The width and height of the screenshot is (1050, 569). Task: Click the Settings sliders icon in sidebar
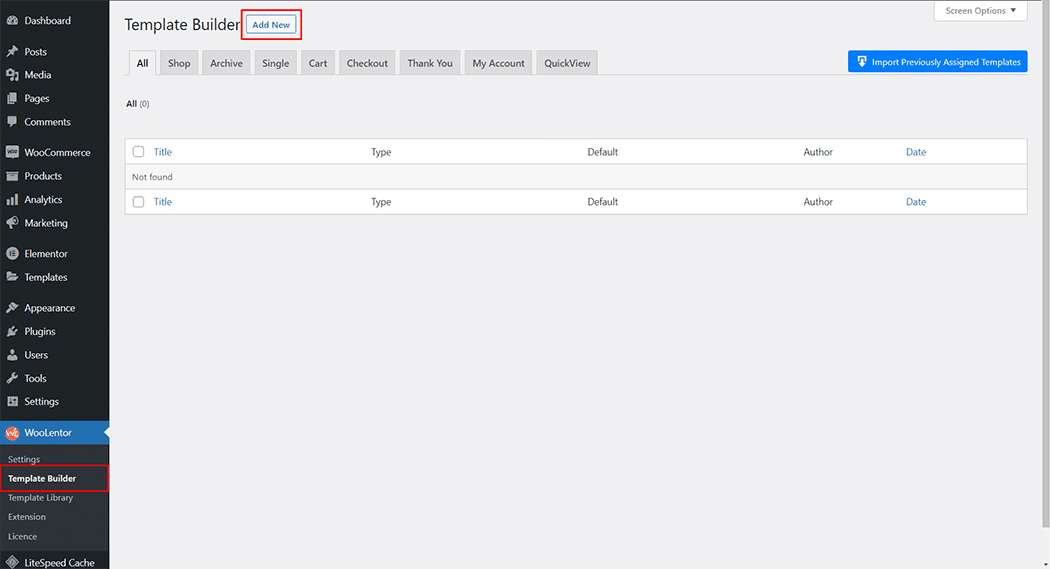pos(12,402)
